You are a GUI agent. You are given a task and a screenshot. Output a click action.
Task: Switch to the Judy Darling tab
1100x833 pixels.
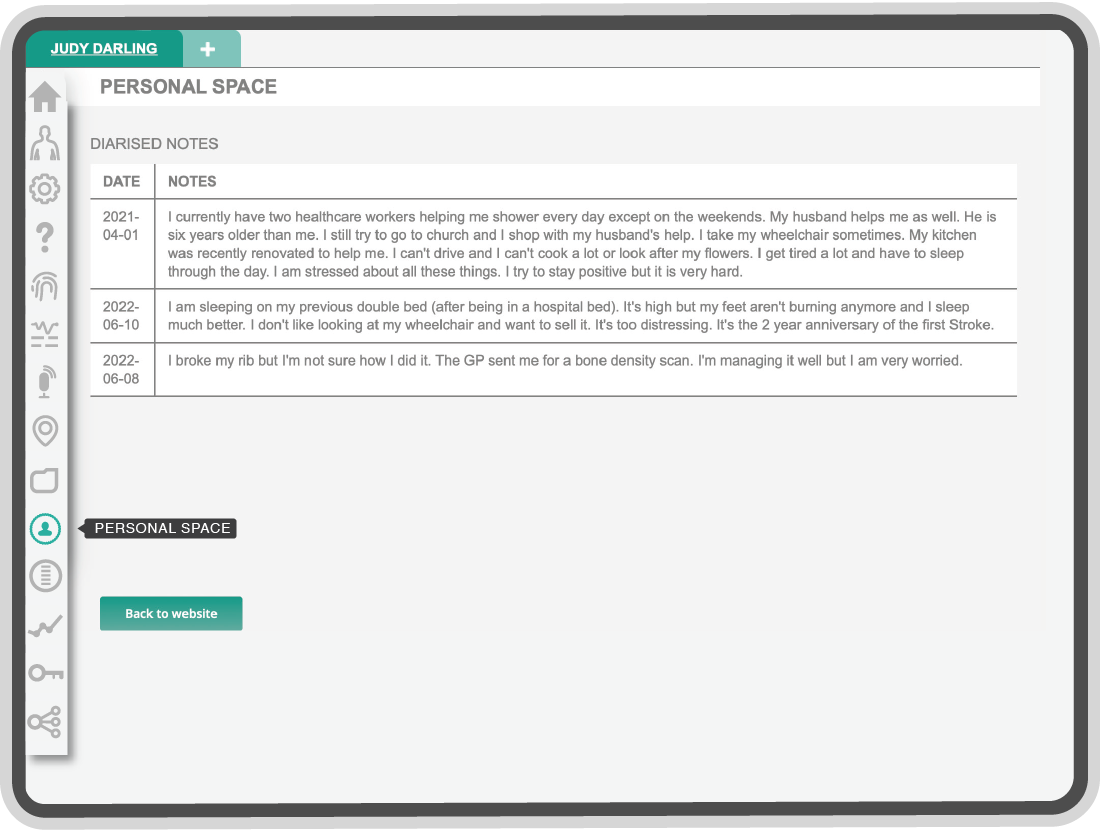[x=104, y=48]
